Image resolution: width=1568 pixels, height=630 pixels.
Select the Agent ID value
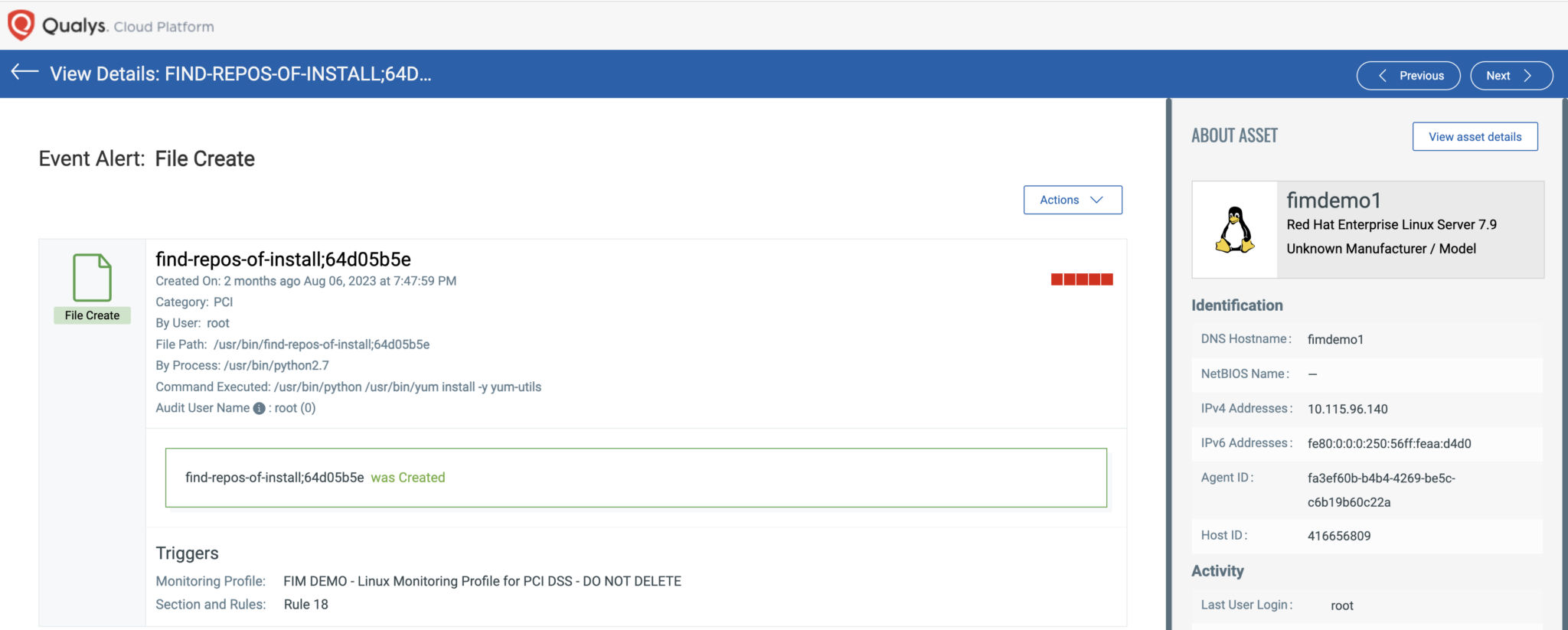pyautogui.click(x=1381, y=491)
